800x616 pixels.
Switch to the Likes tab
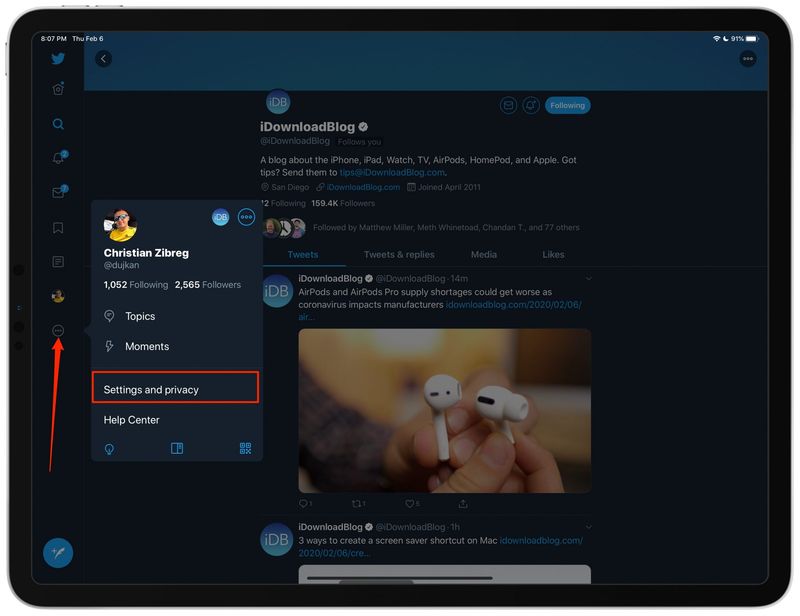coord(553,255)
